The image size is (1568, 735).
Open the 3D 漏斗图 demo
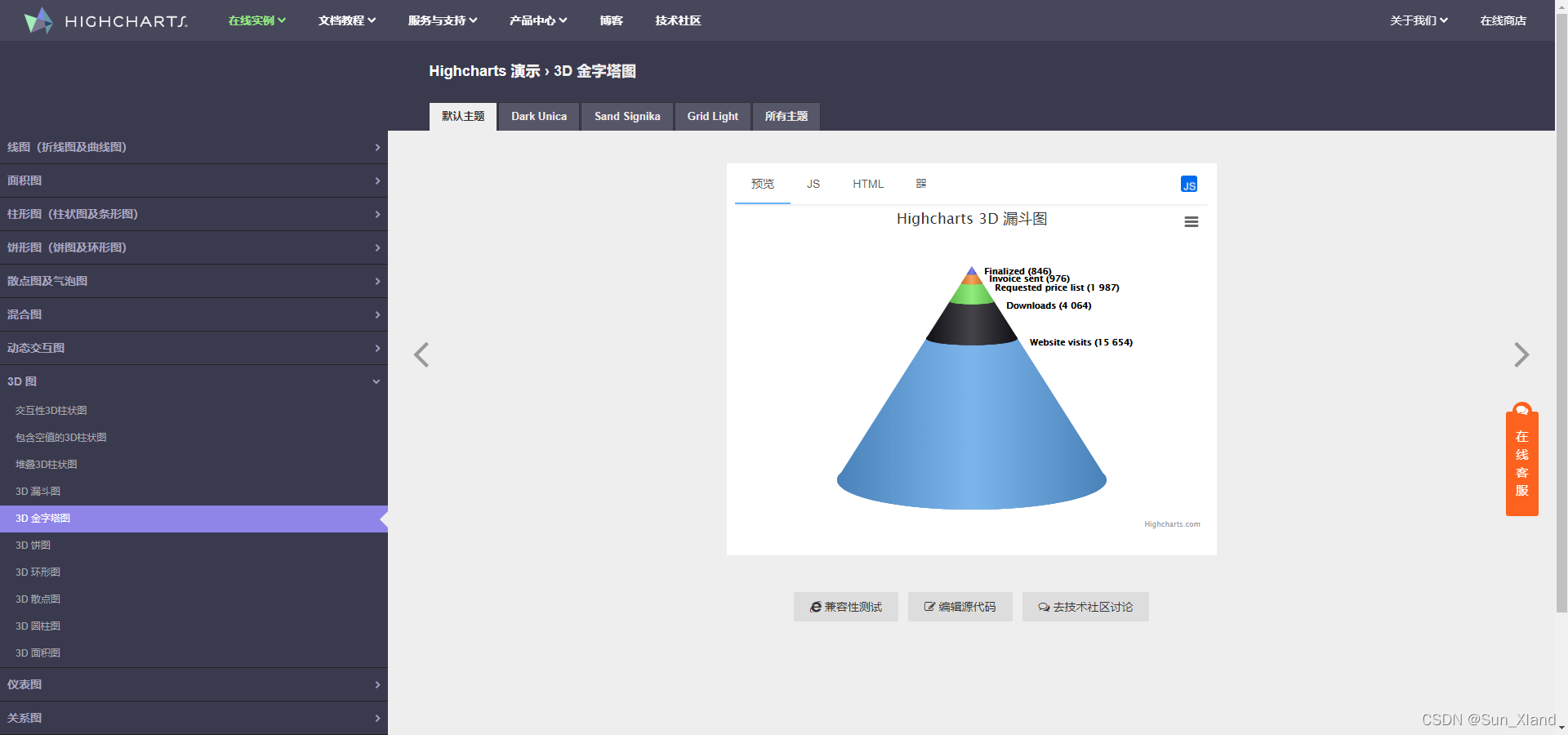click(194, 492)
